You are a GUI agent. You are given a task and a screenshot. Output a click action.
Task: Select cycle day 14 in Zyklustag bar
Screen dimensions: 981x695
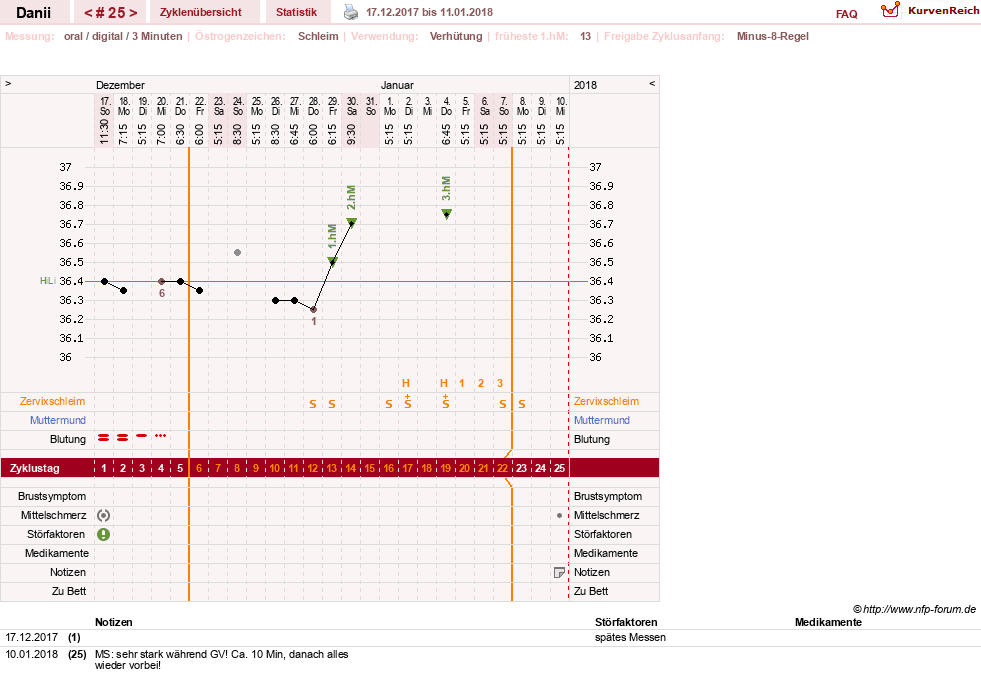click(x=351, y=468)
